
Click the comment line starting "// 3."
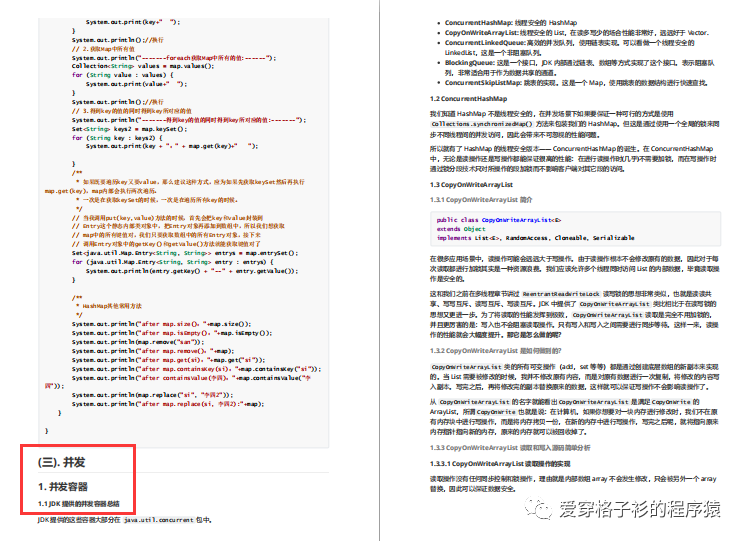coord(131,111)
